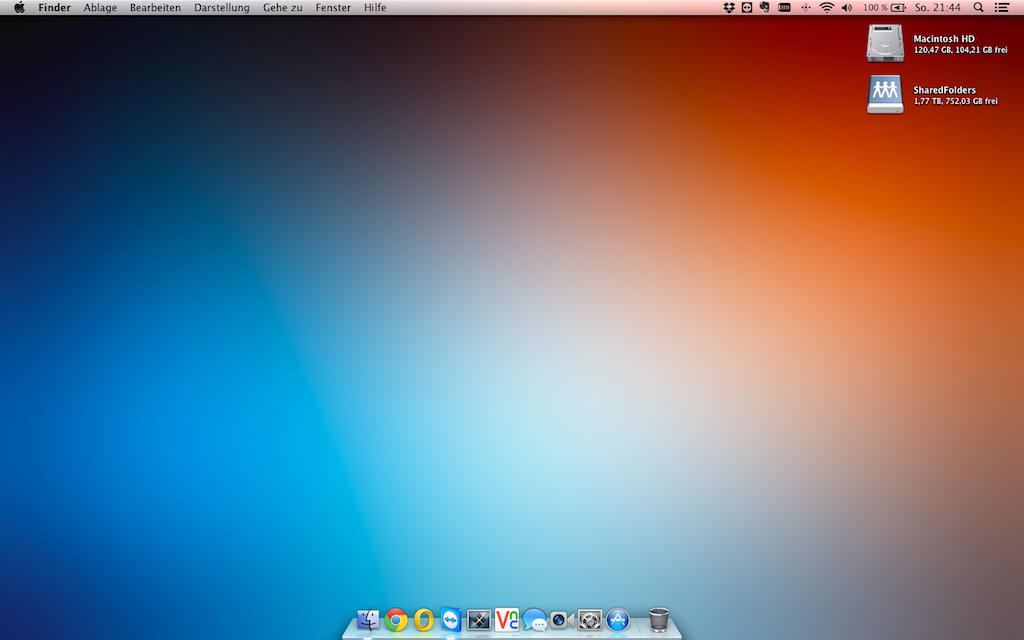Select the SharedFolders network drive

885,94
